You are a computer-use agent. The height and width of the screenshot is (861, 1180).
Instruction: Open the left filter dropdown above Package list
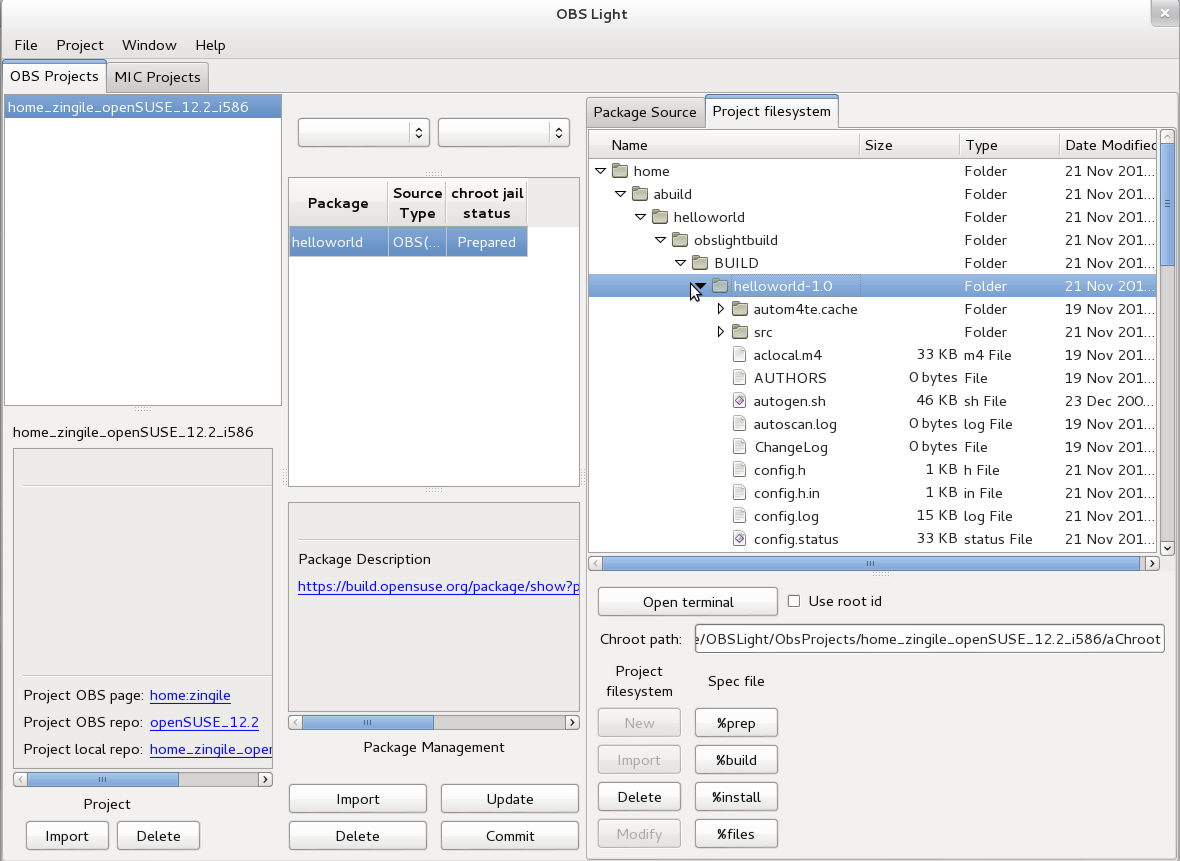coord(363,132)
